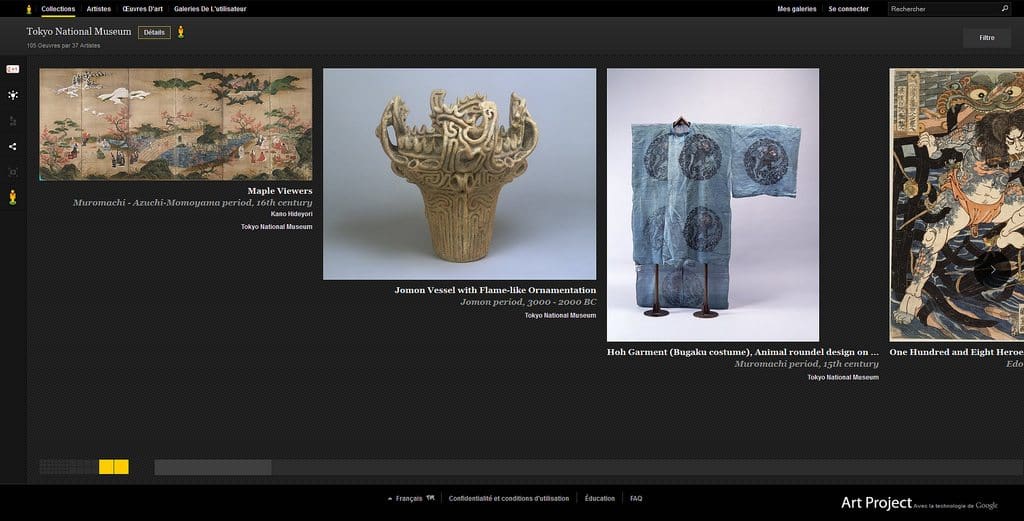Click the 'Jomon period, 3000 - 2000 BC' date text
The height and width of the screenshot is (521, 1024).
[x=528, y=302]
